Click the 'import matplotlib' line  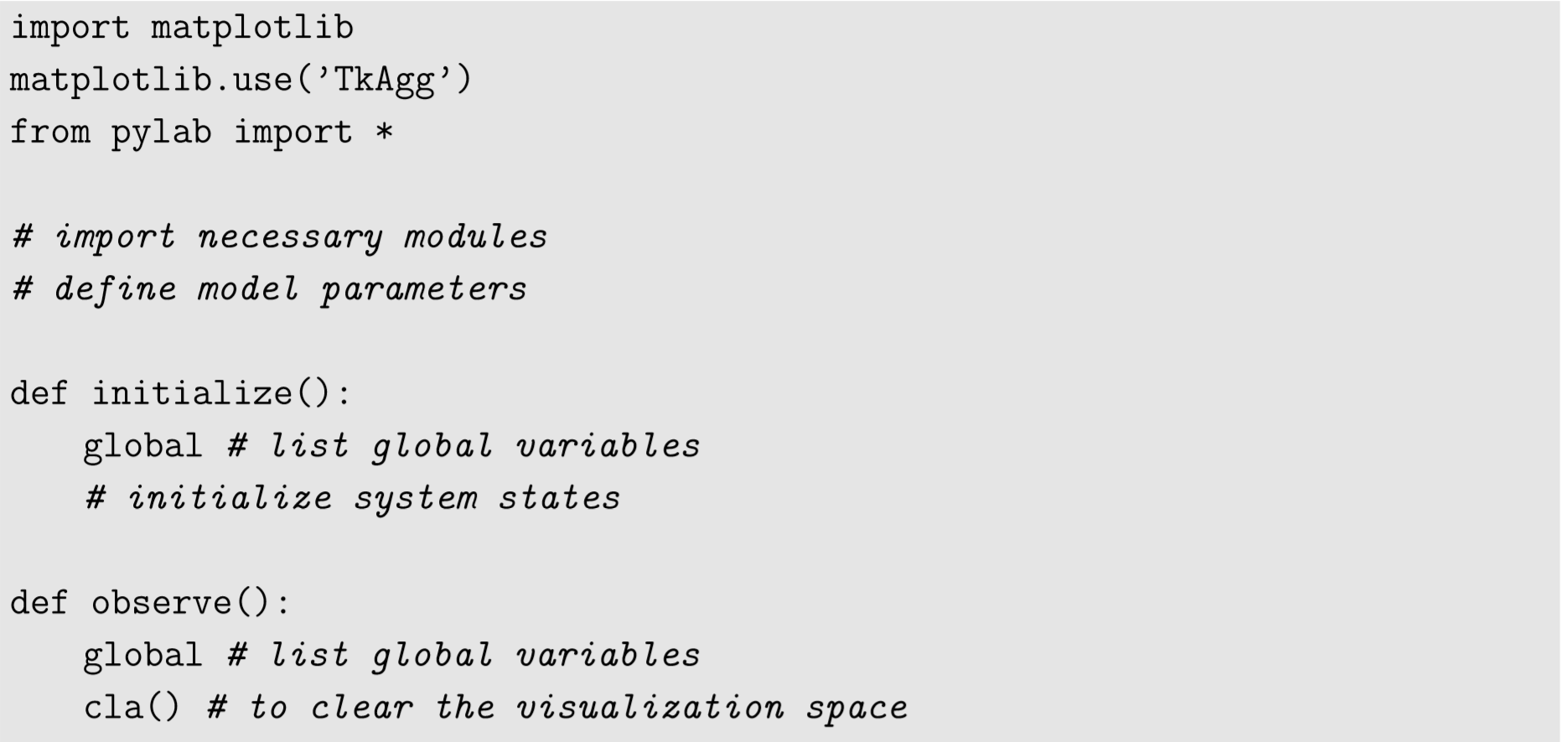182,28
